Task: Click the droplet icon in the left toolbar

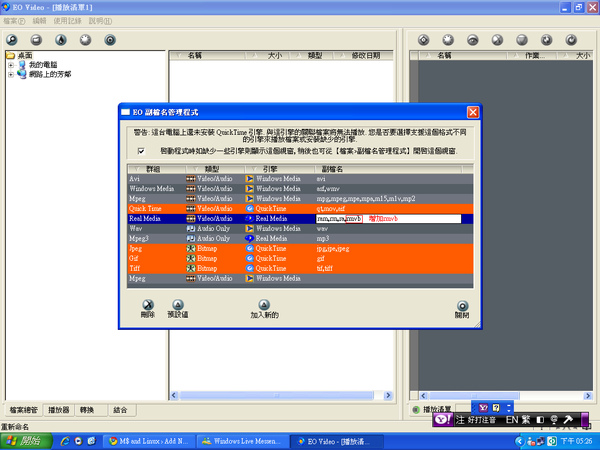Action: (x=61, y=40)
